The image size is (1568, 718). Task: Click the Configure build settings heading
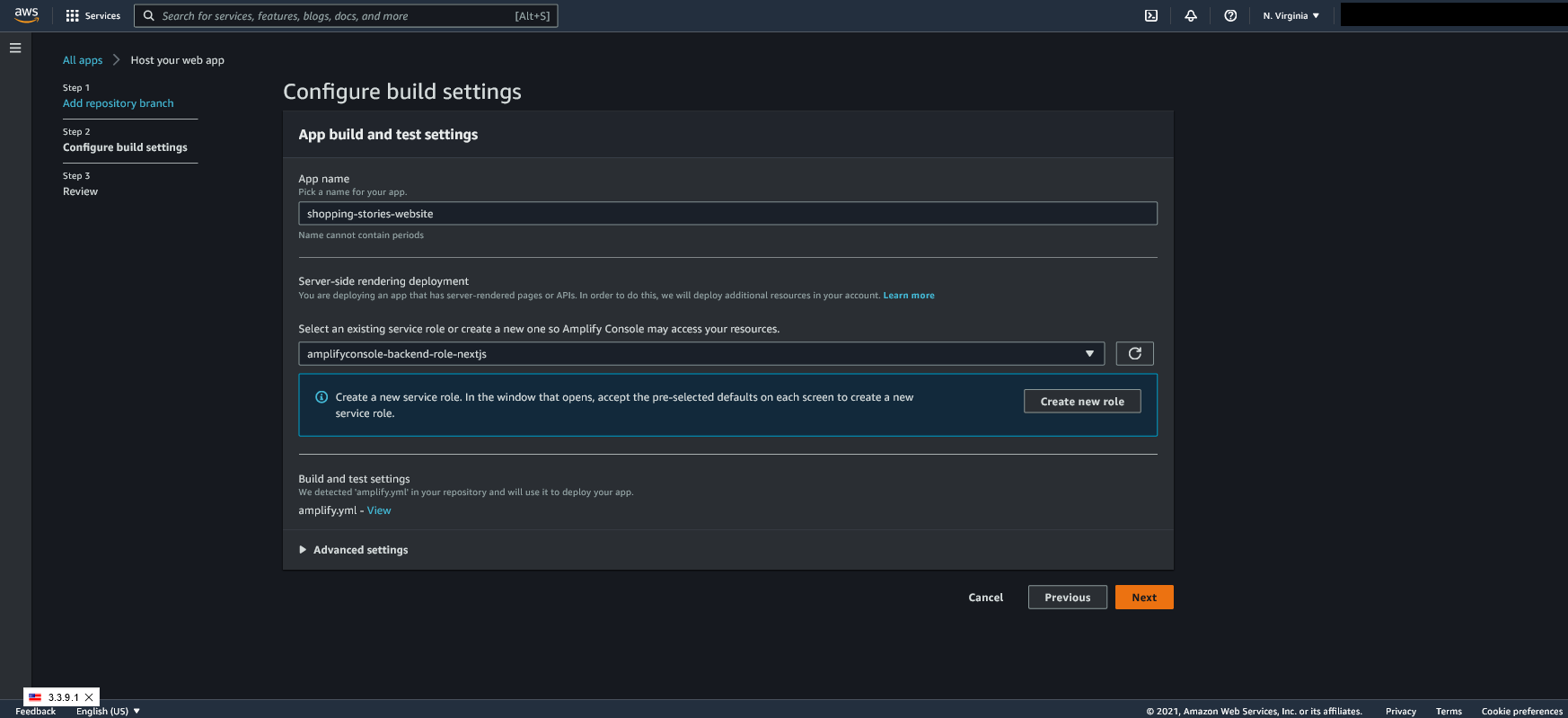pos(402,92)
